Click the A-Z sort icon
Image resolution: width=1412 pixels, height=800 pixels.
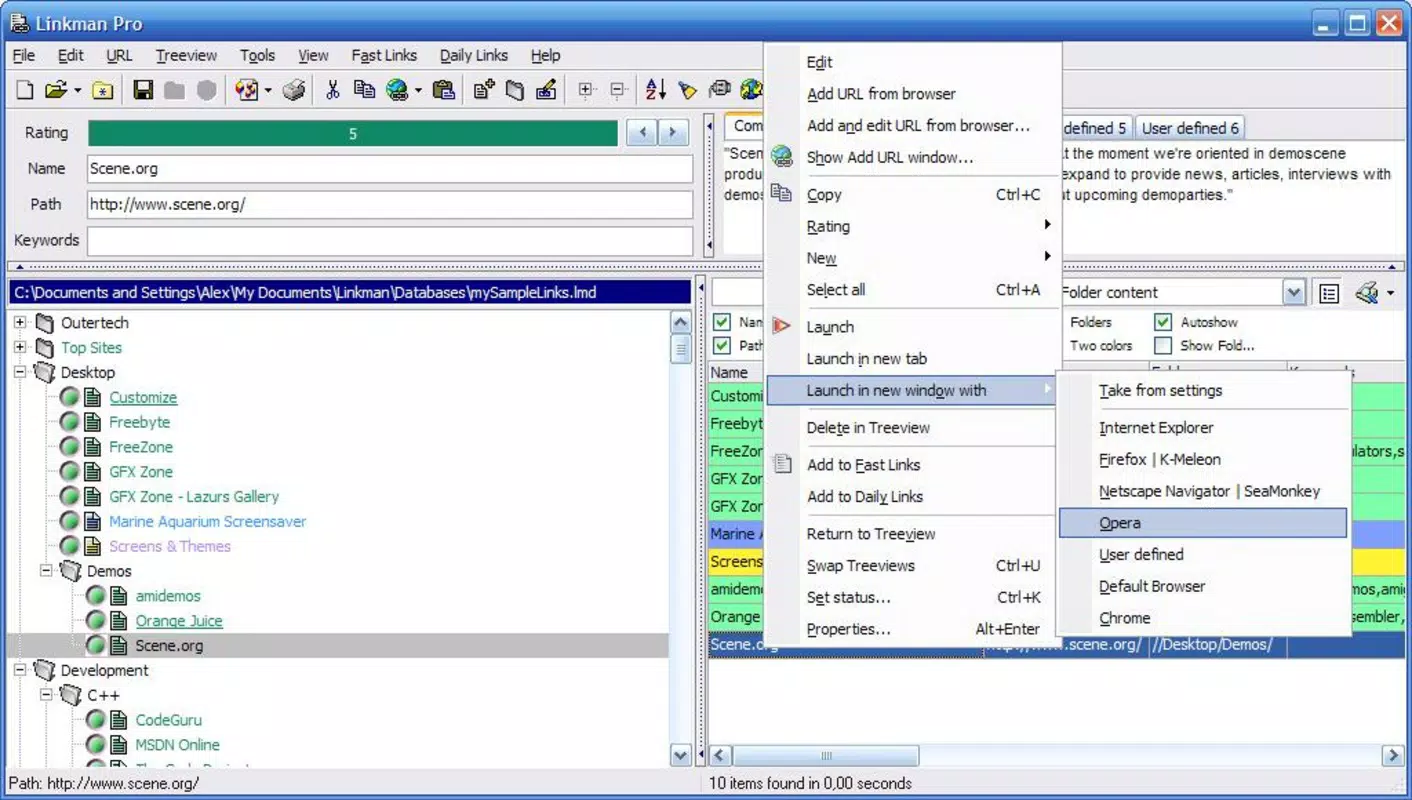(656, 91)
